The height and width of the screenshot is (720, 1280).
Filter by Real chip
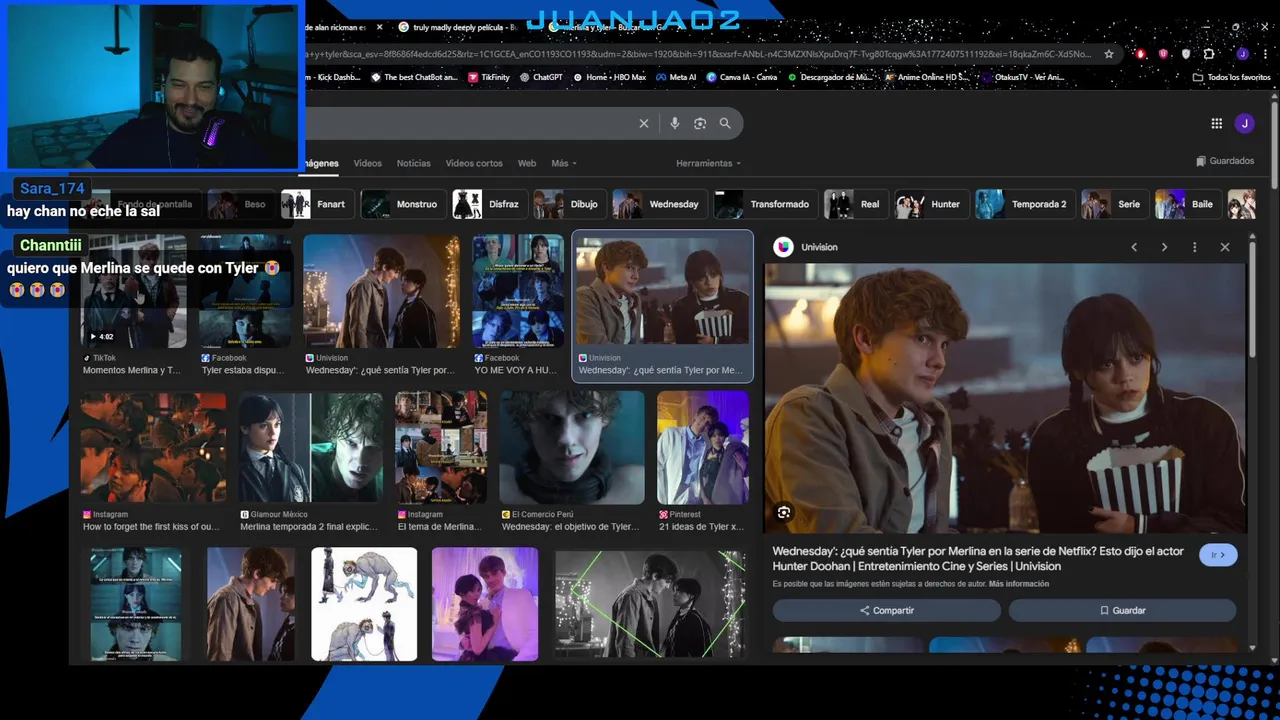tap(855, 204)
